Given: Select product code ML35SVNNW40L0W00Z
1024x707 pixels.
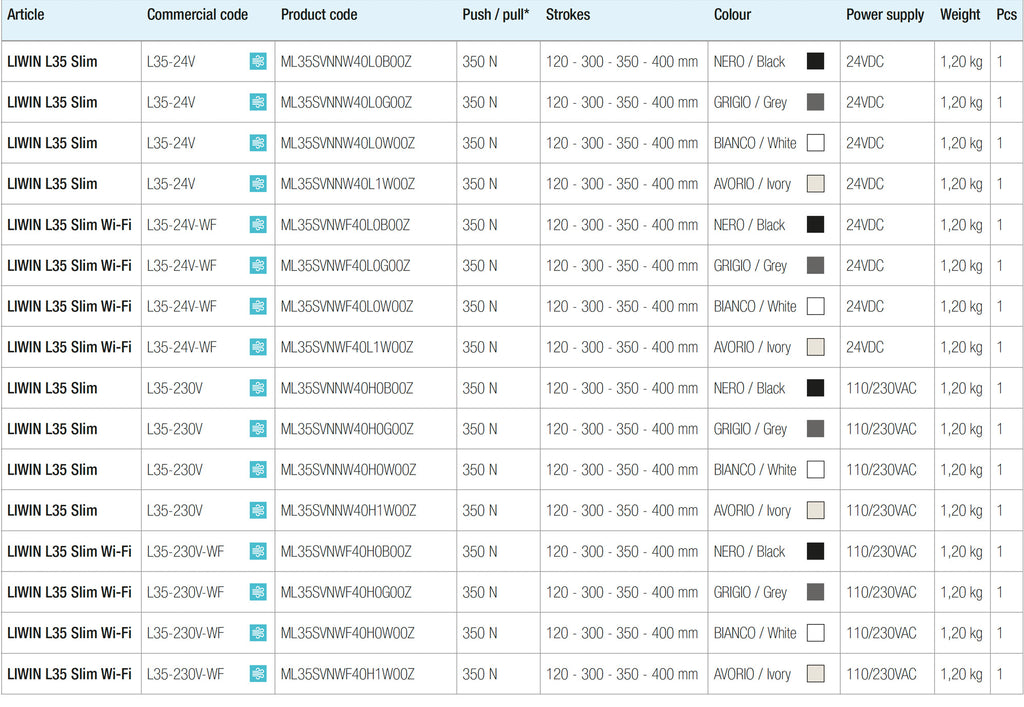Looking at the screenshot, I should pyautogui.click(x=347, y=143).
